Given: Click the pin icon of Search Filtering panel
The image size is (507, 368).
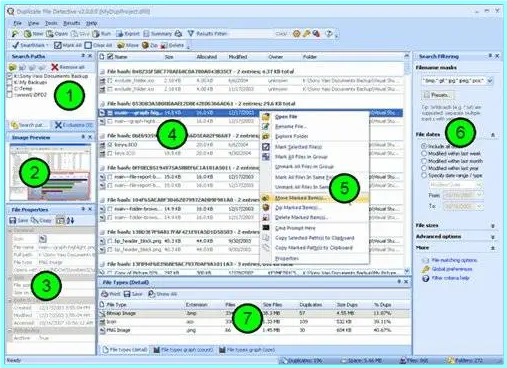Looking at the screenshot, I should pos(490,56).
